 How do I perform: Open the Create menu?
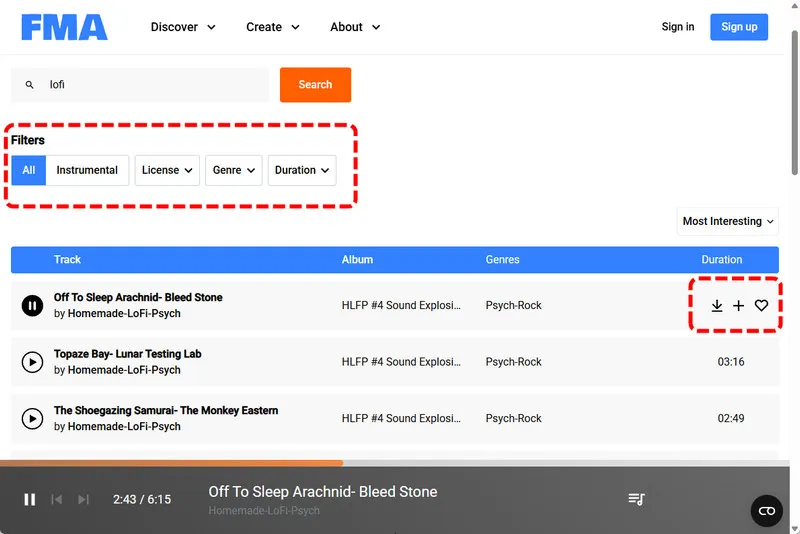tap(272, 27)
